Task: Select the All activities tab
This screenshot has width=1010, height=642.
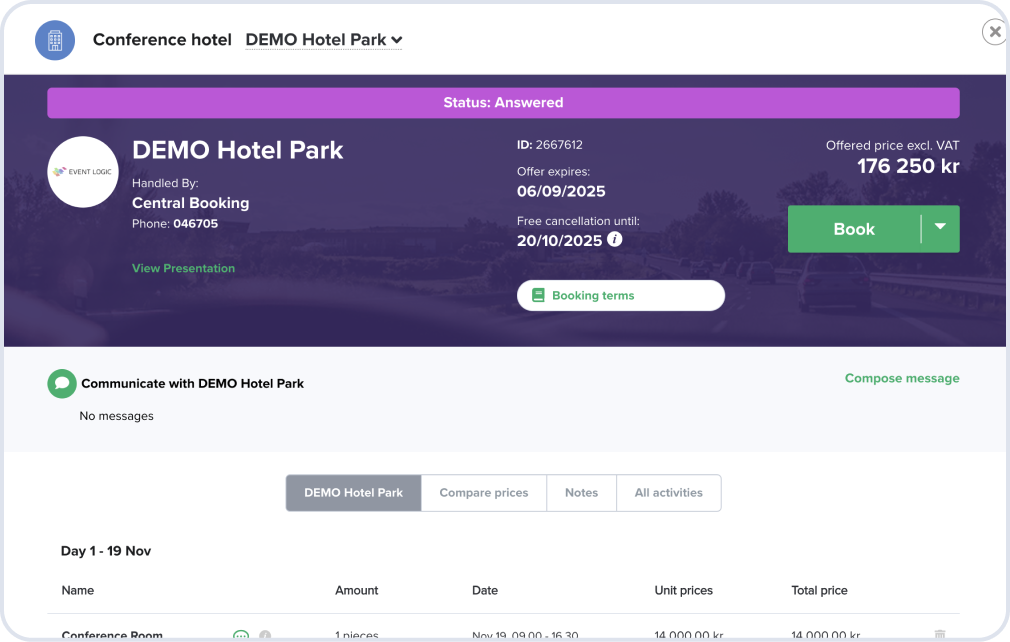Action: pos(668,493)
